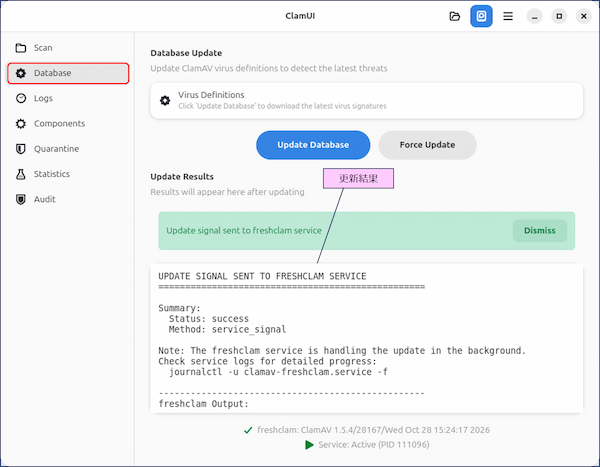The height and width of the screenshot is (467, 600).
Task: Click the 'Method: service_signal' line
Action: pyautogui.click(x=227, y=330)
